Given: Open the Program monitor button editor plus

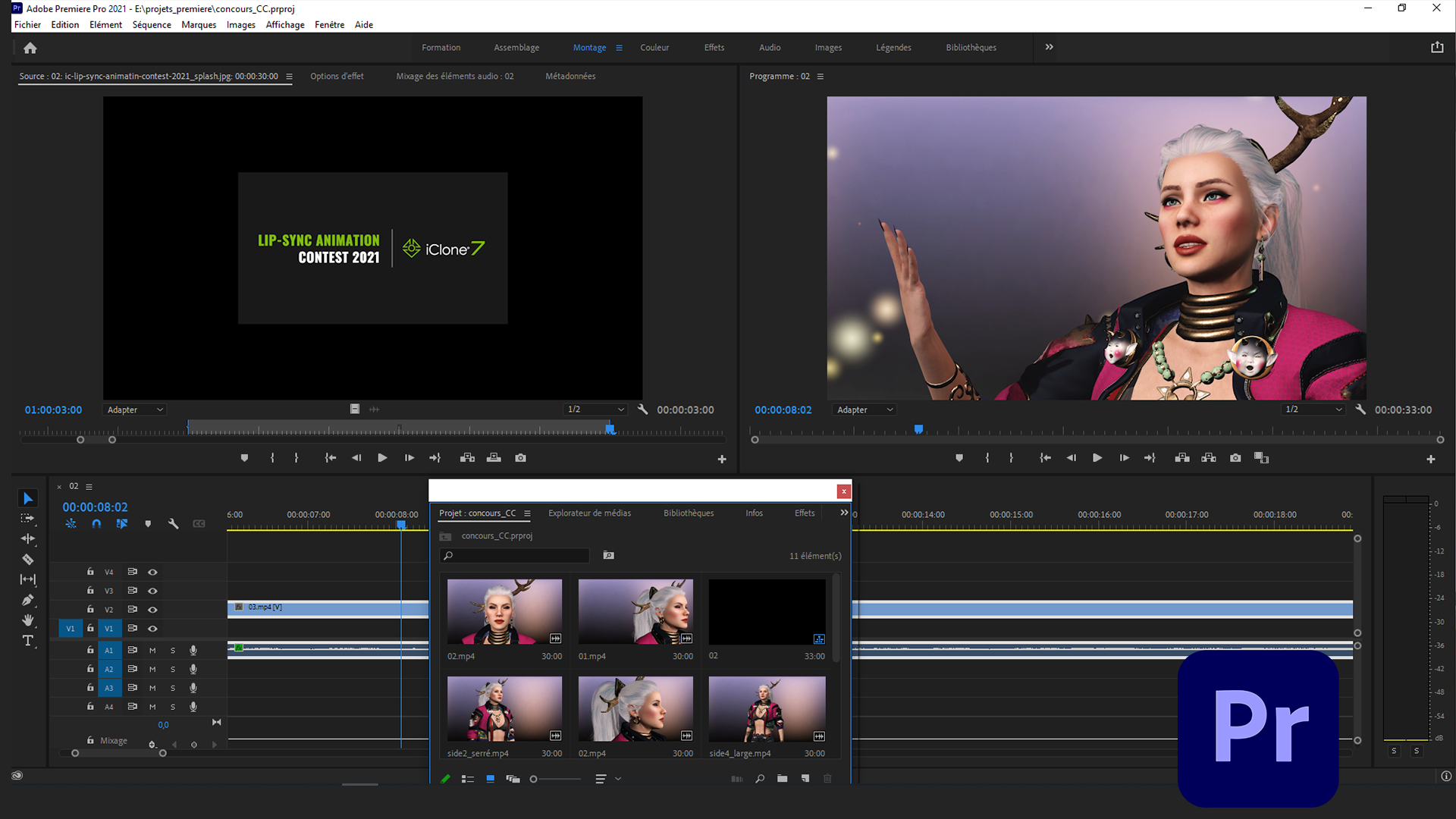Looking at the screenshot, I should click(x=1431, y=459).
